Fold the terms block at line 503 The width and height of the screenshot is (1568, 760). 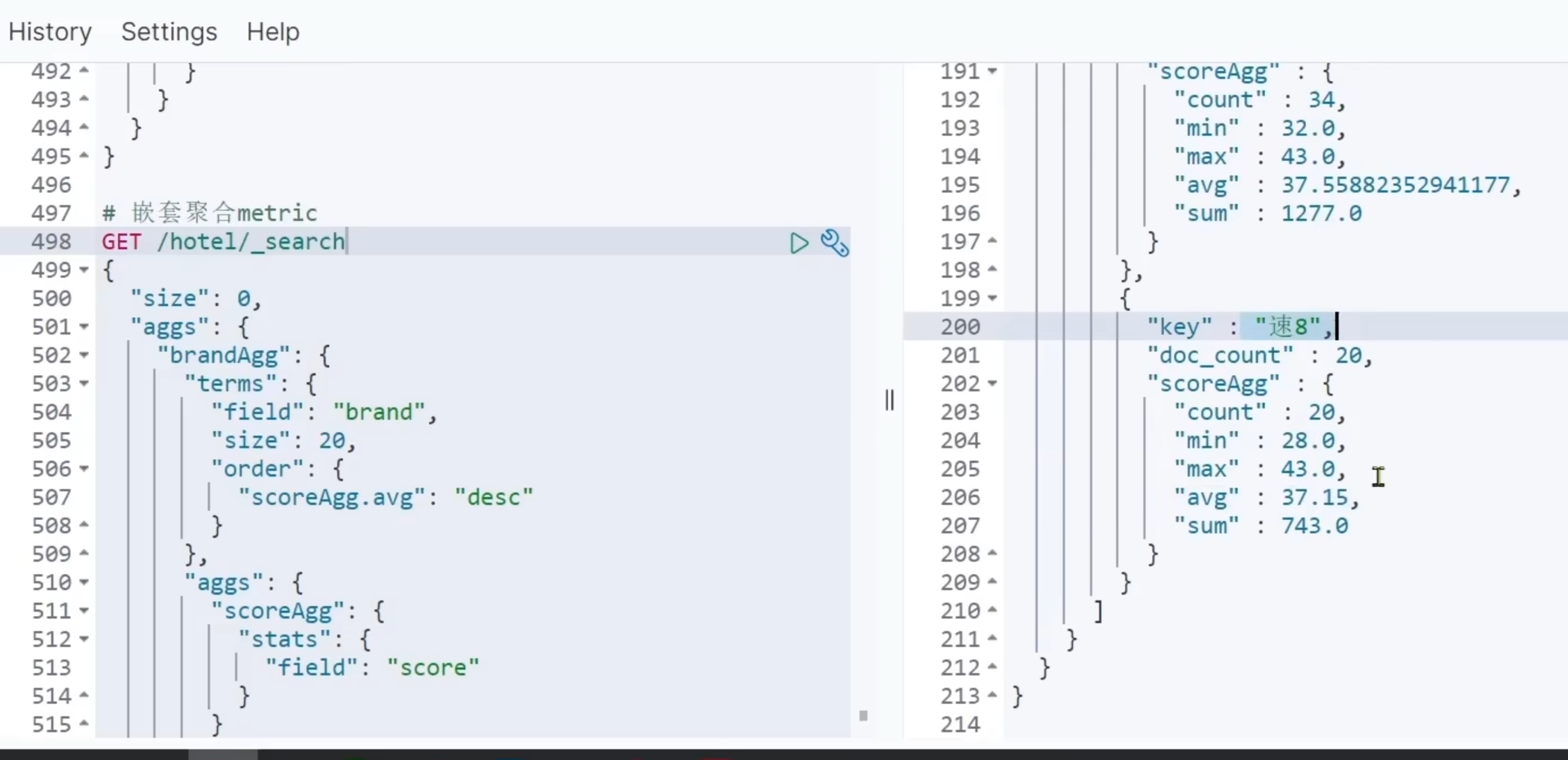coord(84,383)
